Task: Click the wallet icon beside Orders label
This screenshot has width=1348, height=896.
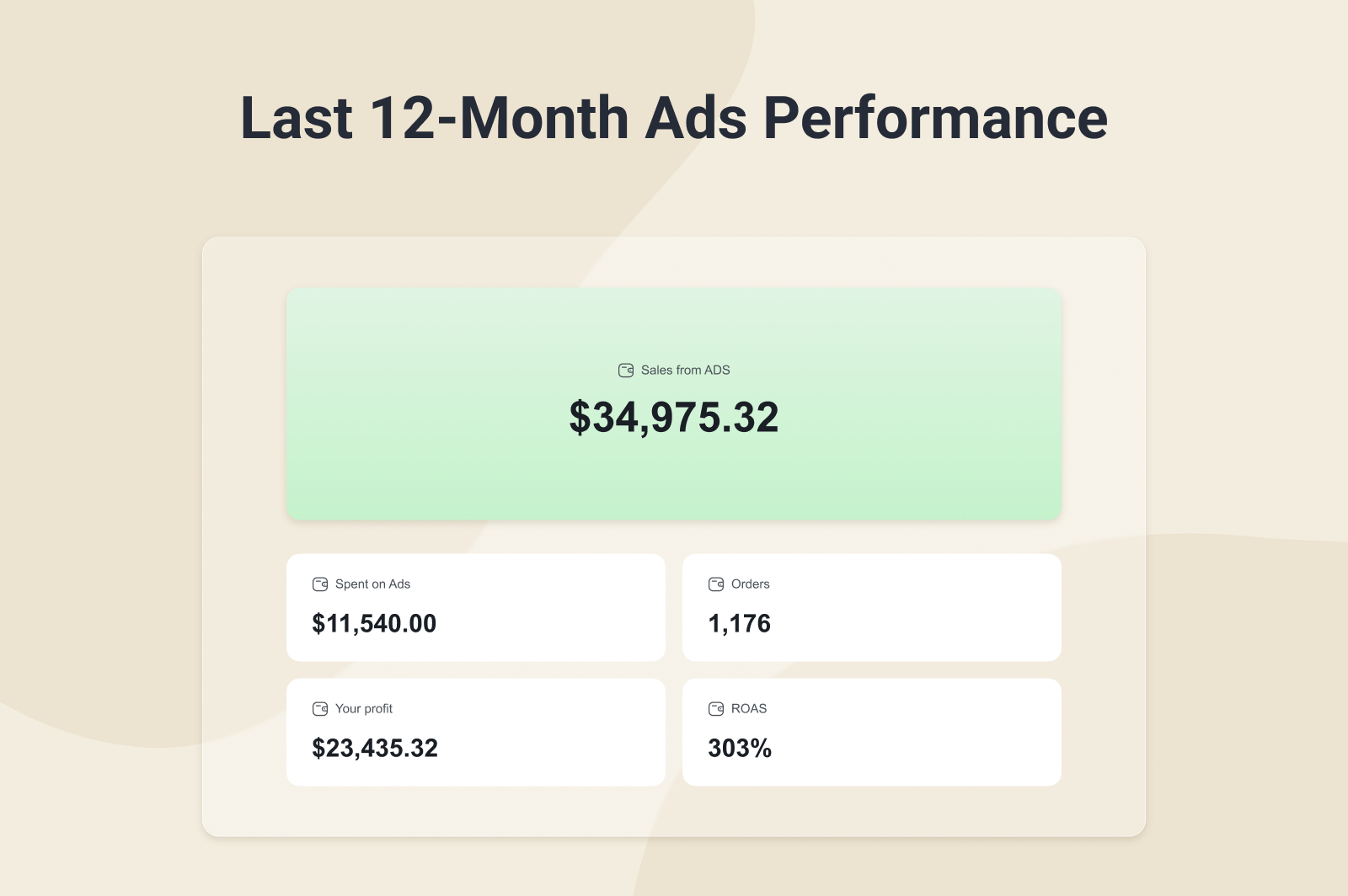Action: coord(716,584)
